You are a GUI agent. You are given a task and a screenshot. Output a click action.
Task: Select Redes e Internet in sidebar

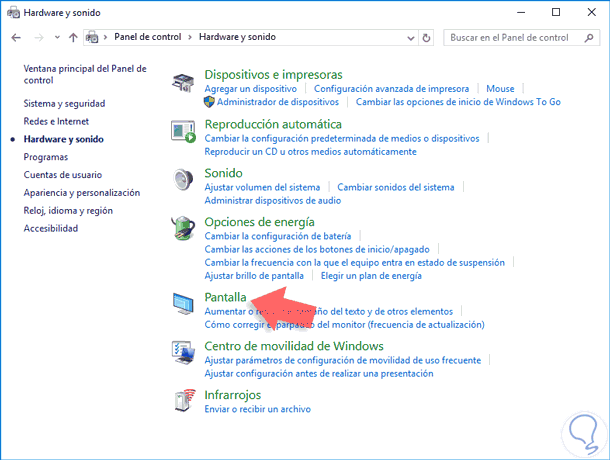[56, 121]
